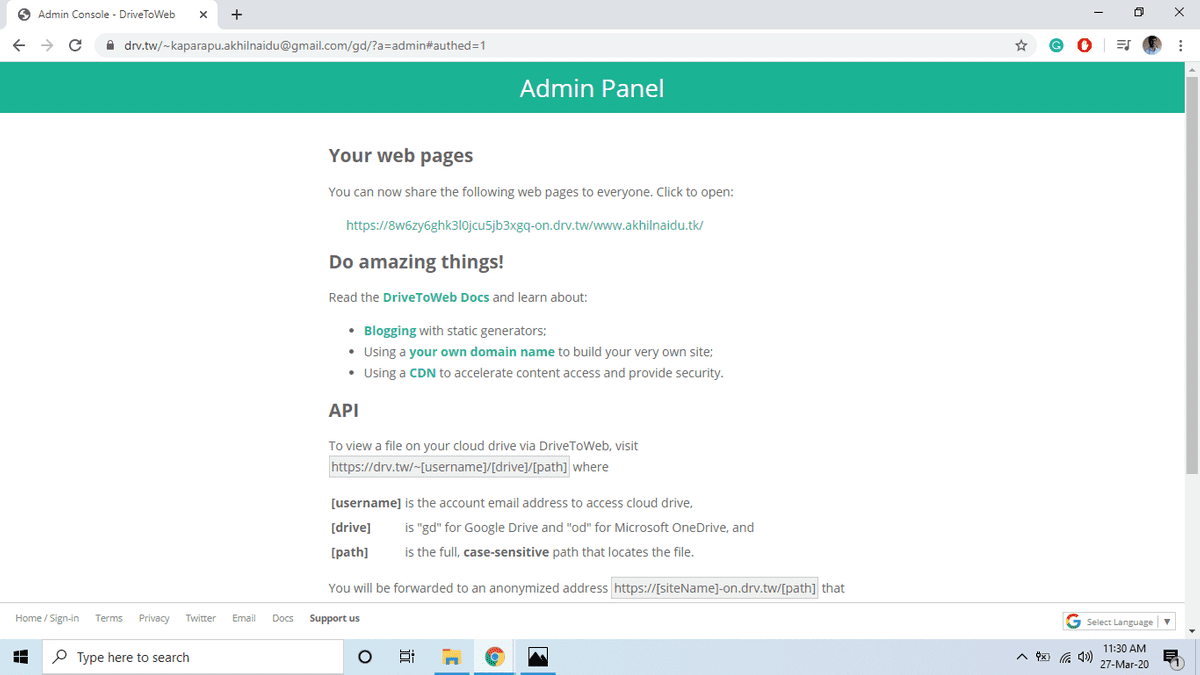Image resolution: width=1200 pixels, height=675 pixels.
Task: Bookmark page with the star icon
Action: 1021,45
